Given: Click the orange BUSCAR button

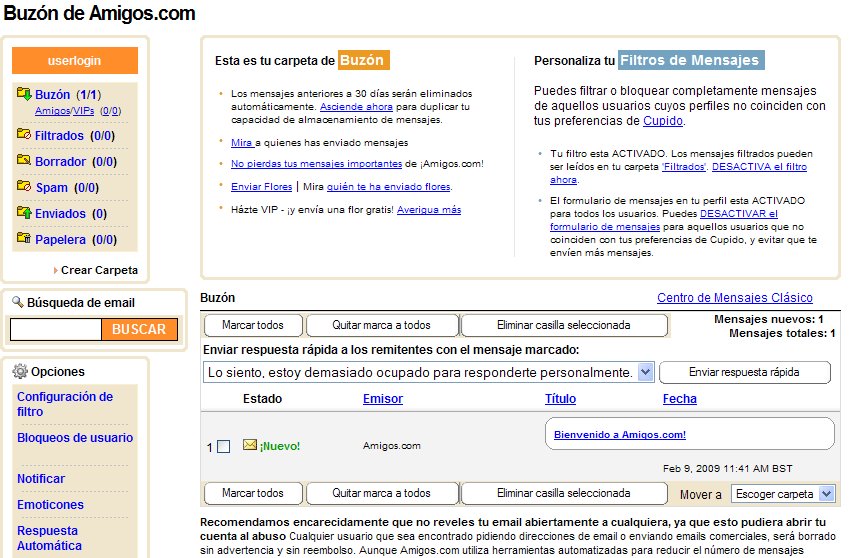Looking at the screenshot, I should click(139, 329).
